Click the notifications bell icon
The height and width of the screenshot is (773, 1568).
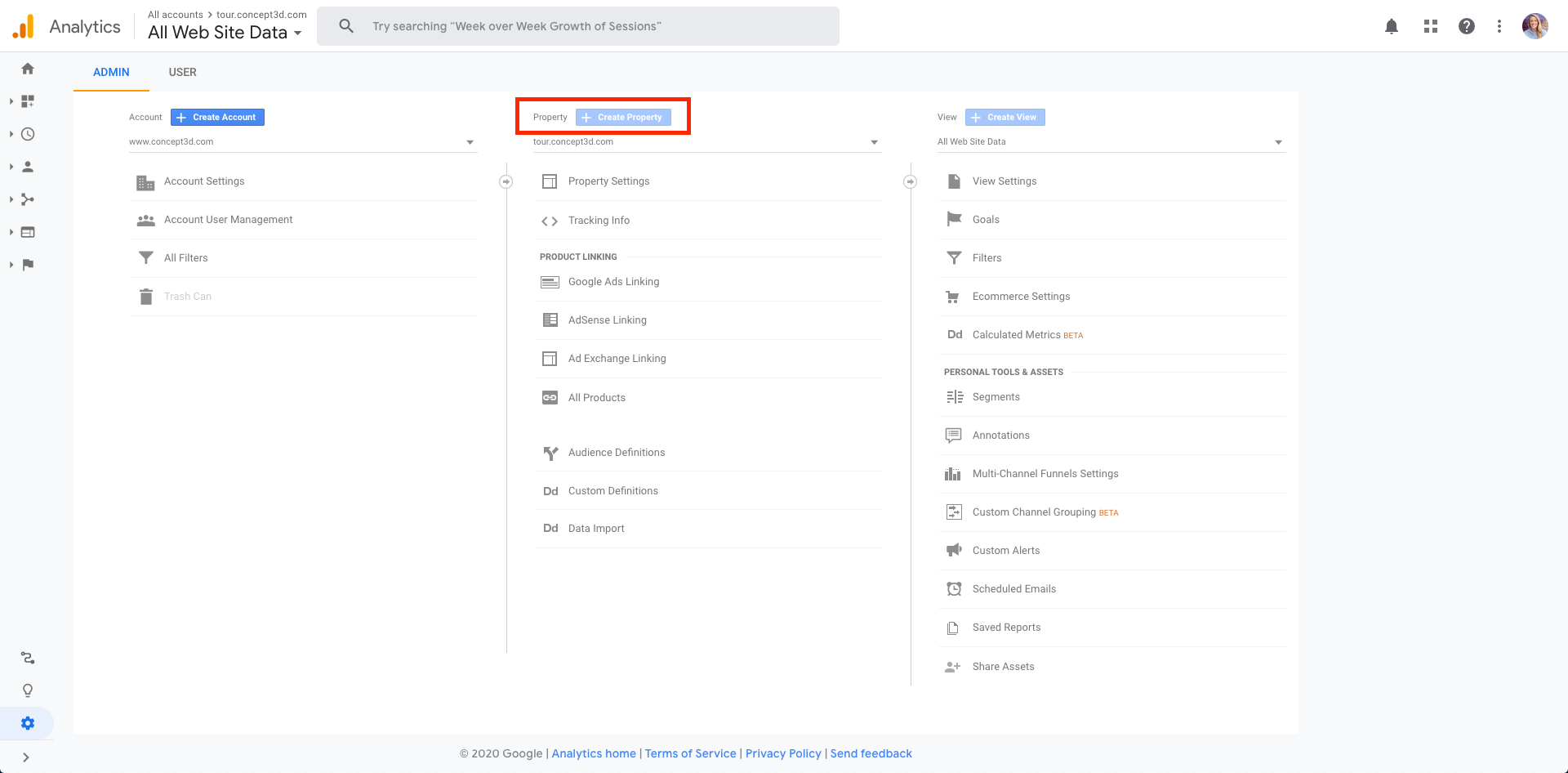coord(1392,26)
